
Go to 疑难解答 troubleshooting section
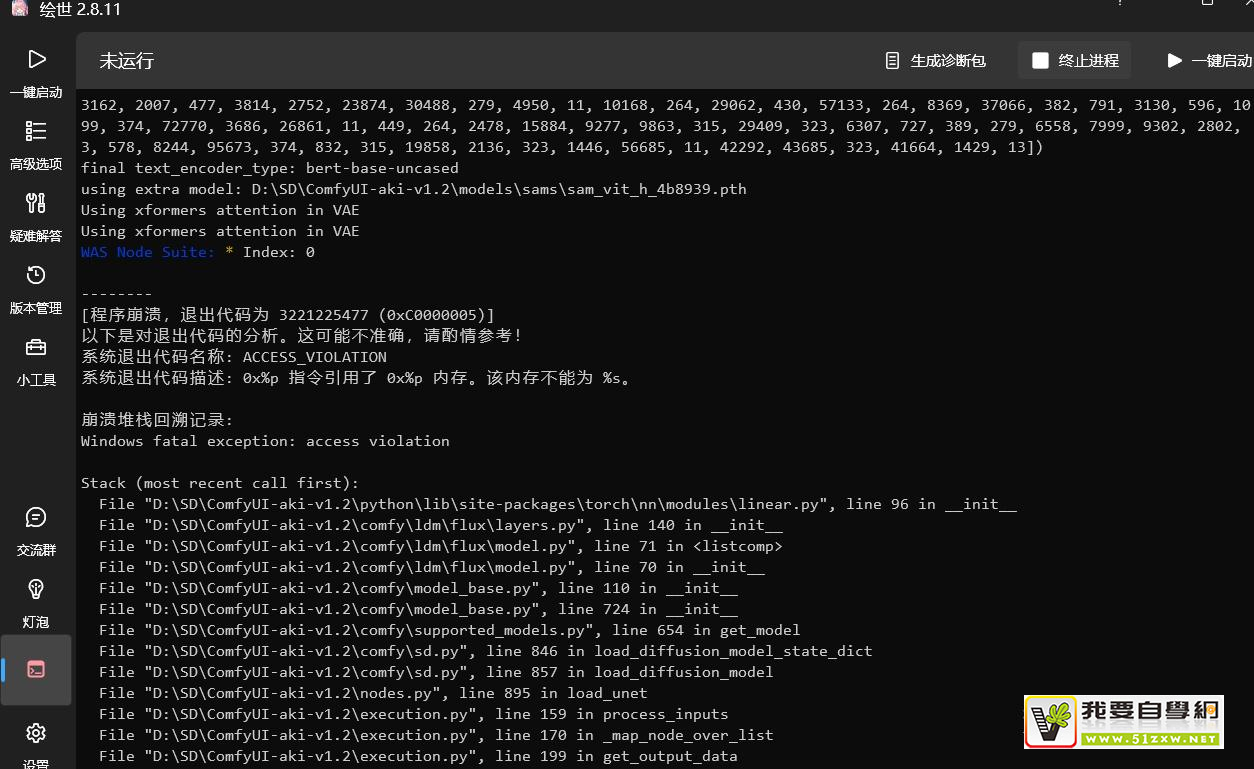(36, 216)
